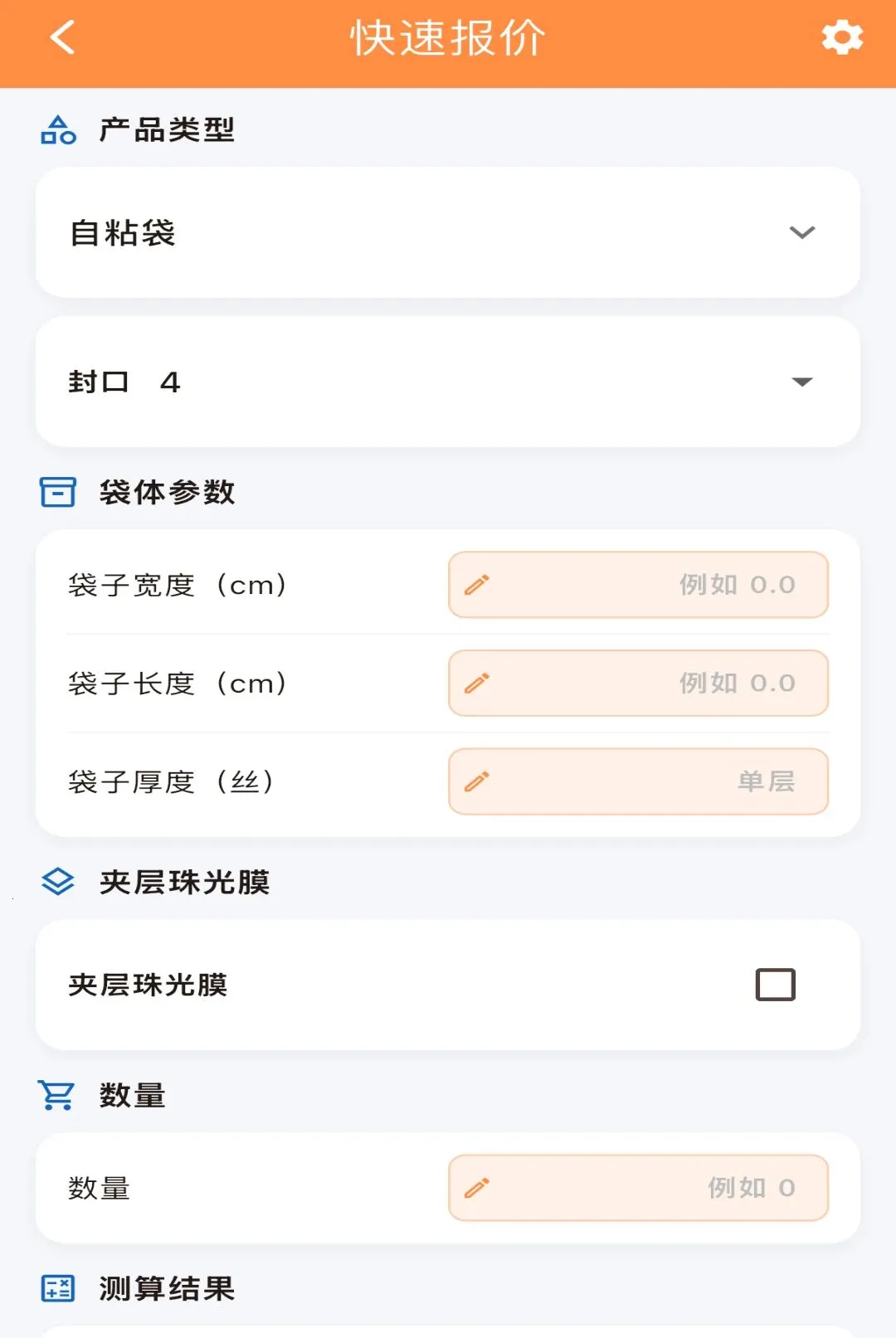Screen dimensions: 896x1338
Task: Click the 测算结果 calculator icon
Action: (58, 1288)
